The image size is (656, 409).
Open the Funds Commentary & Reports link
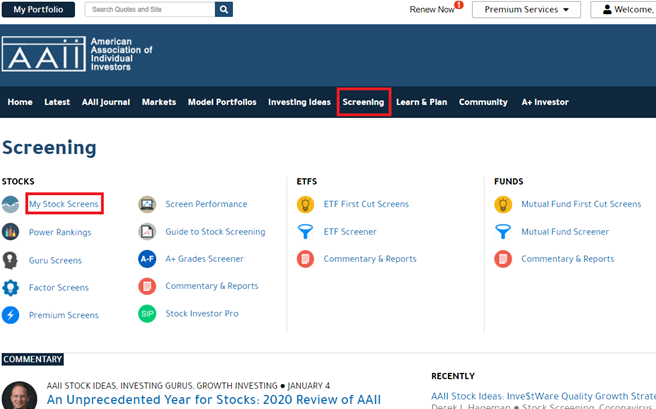pos(568,259)
